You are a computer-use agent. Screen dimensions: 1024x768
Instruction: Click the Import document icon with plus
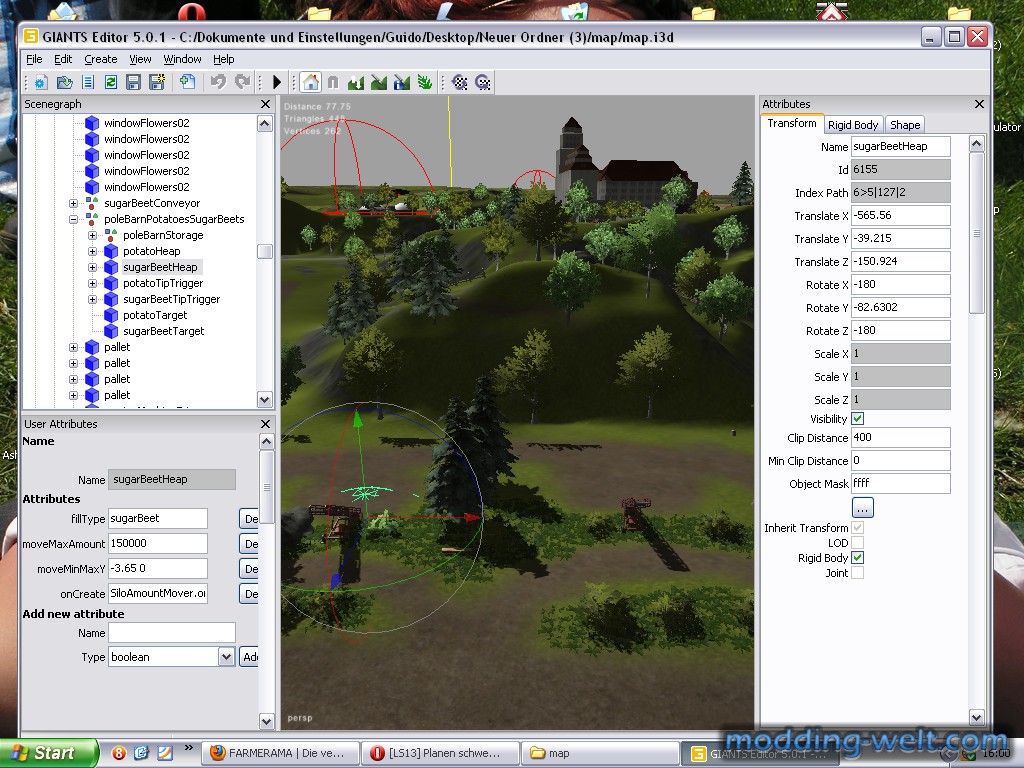point(187,82)
